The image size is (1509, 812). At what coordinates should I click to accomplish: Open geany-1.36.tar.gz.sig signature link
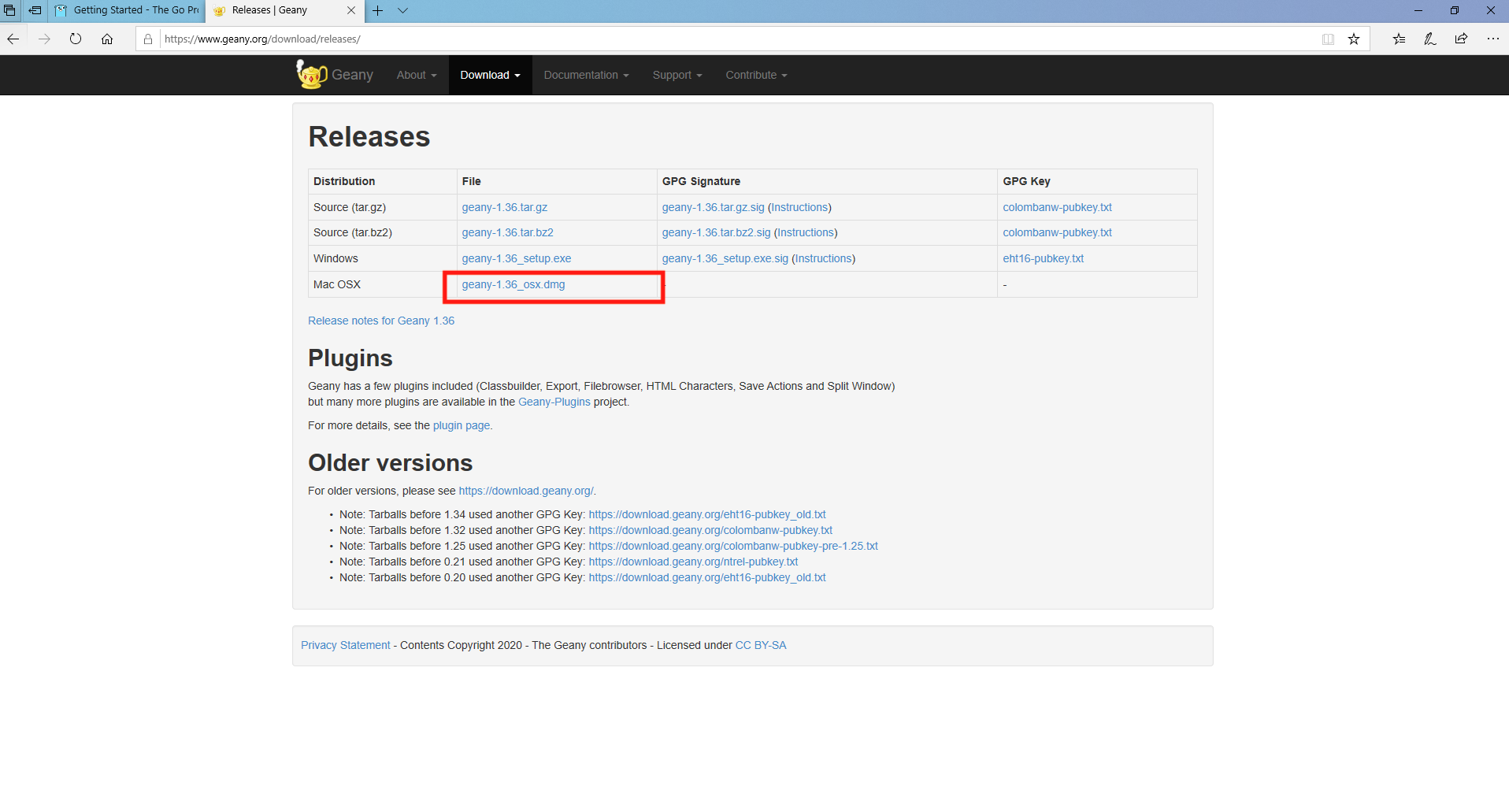(713, 207)
